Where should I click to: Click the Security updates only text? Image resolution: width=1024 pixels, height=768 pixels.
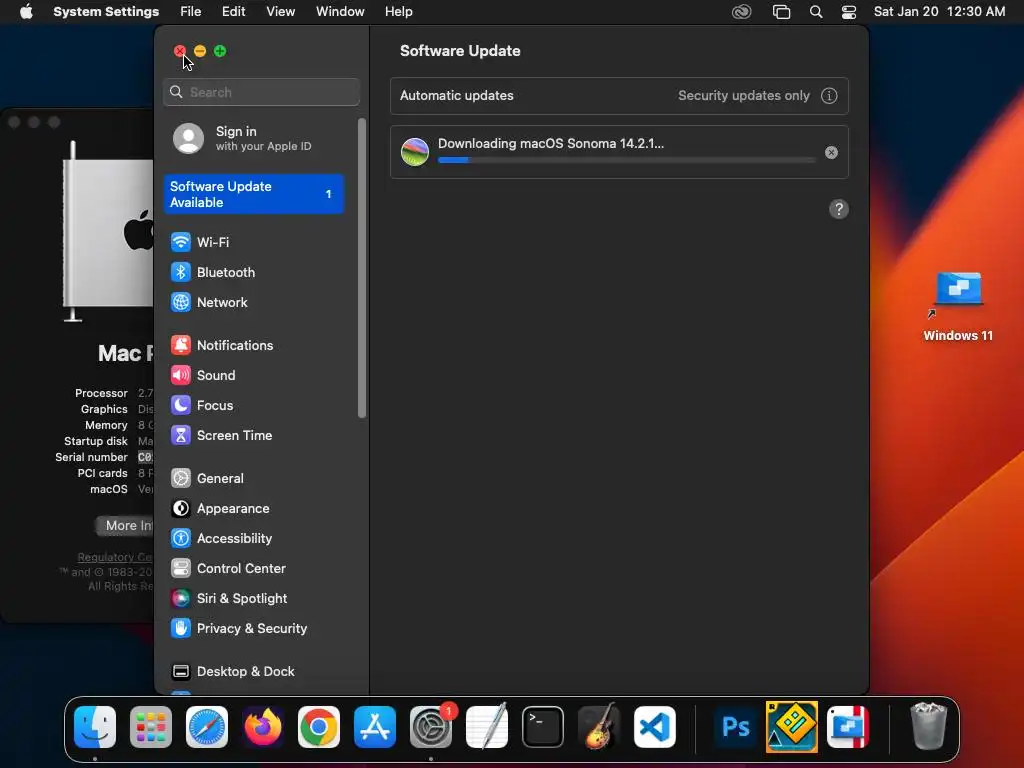[744, 96]
